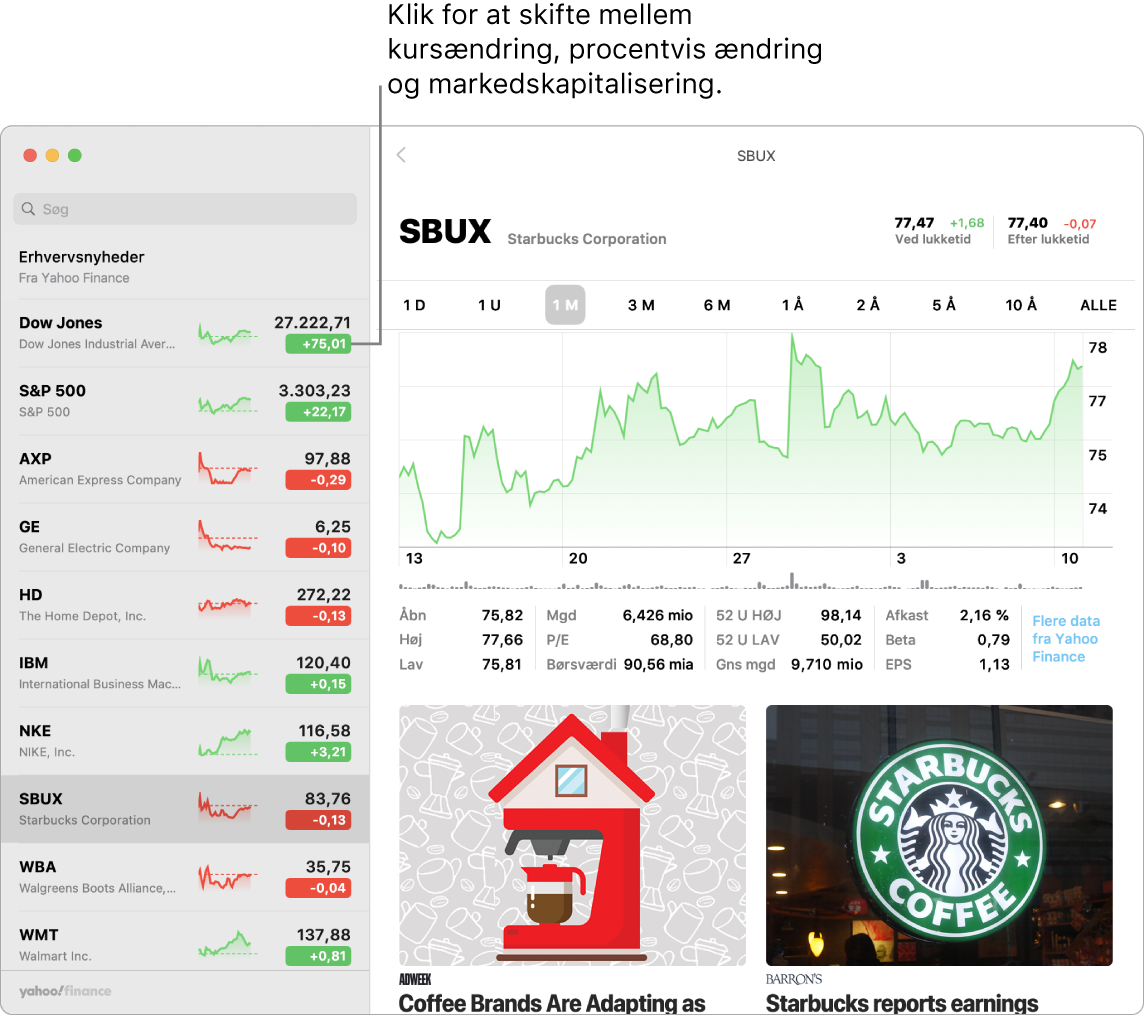Select the 5 Å chart range
This screenshot has height=1016, width=1144.
click(944, 305)
